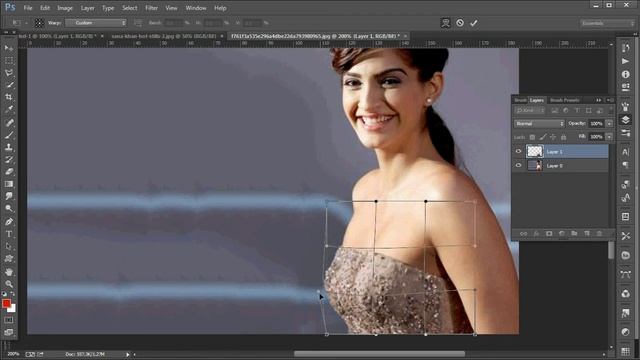Hide Layer 0 using its eye icon
640x360 pixels.
point(518,165)
